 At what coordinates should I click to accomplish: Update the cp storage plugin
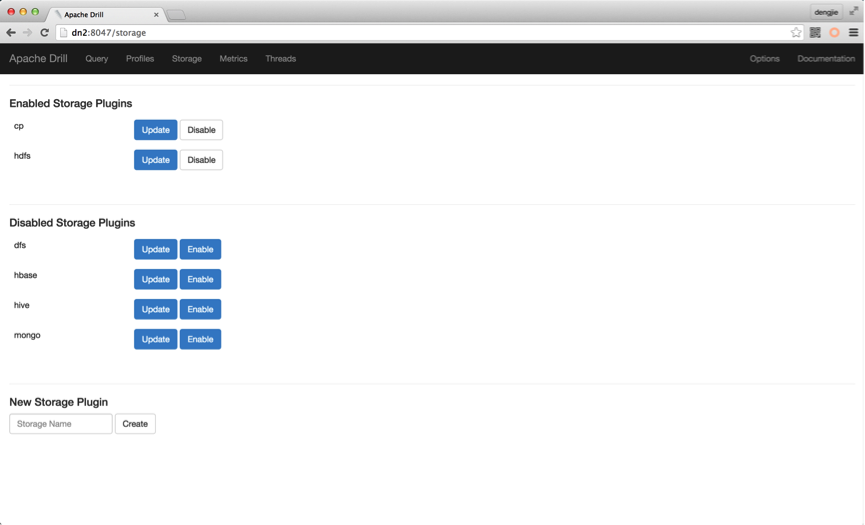156,130
